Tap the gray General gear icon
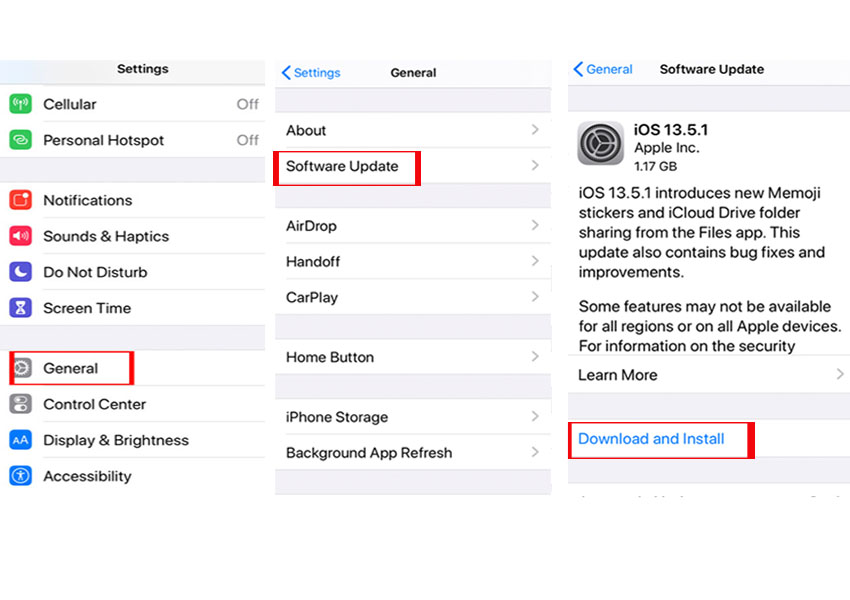850x600 pixels. click(x=22, y=368)
